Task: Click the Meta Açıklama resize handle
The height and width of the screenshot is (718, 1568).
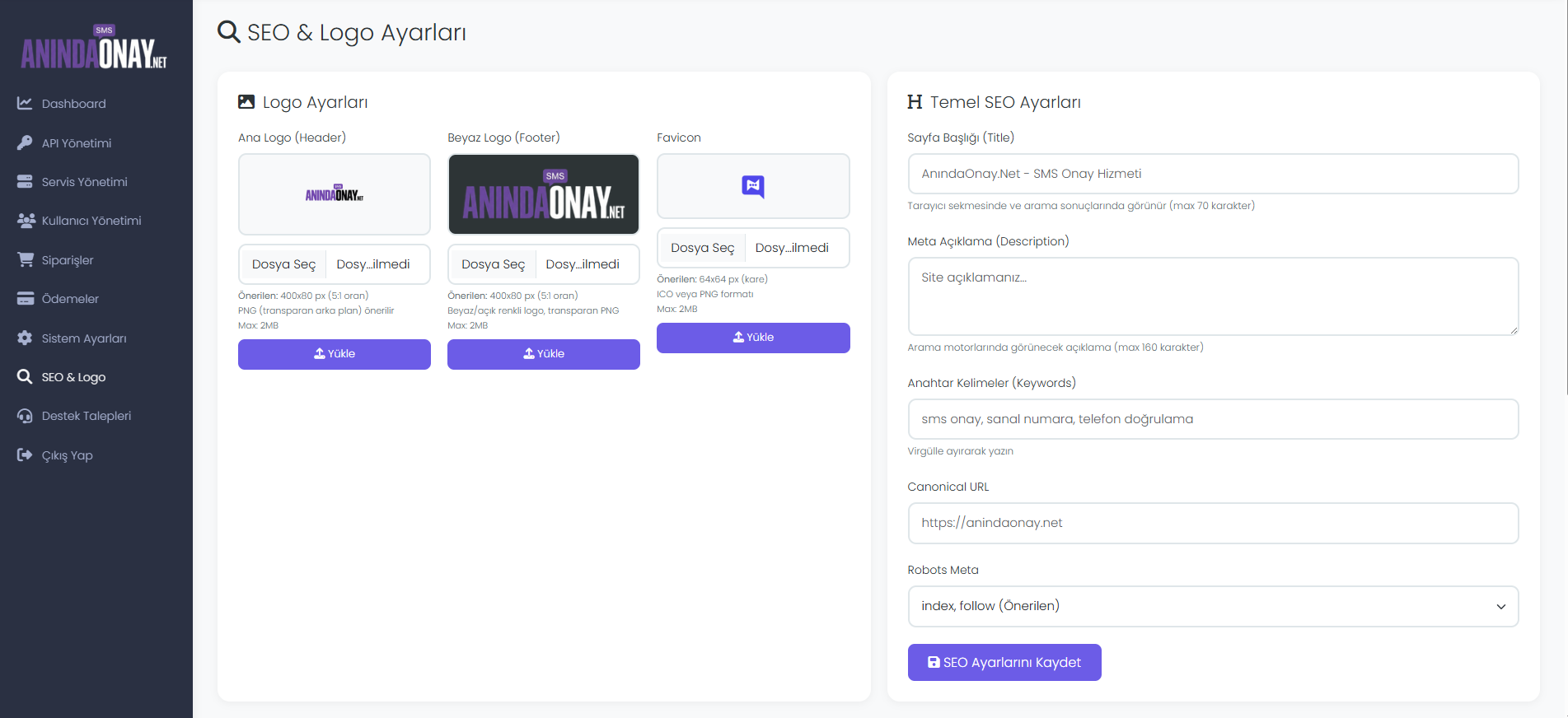Action: click(1514, 330)
